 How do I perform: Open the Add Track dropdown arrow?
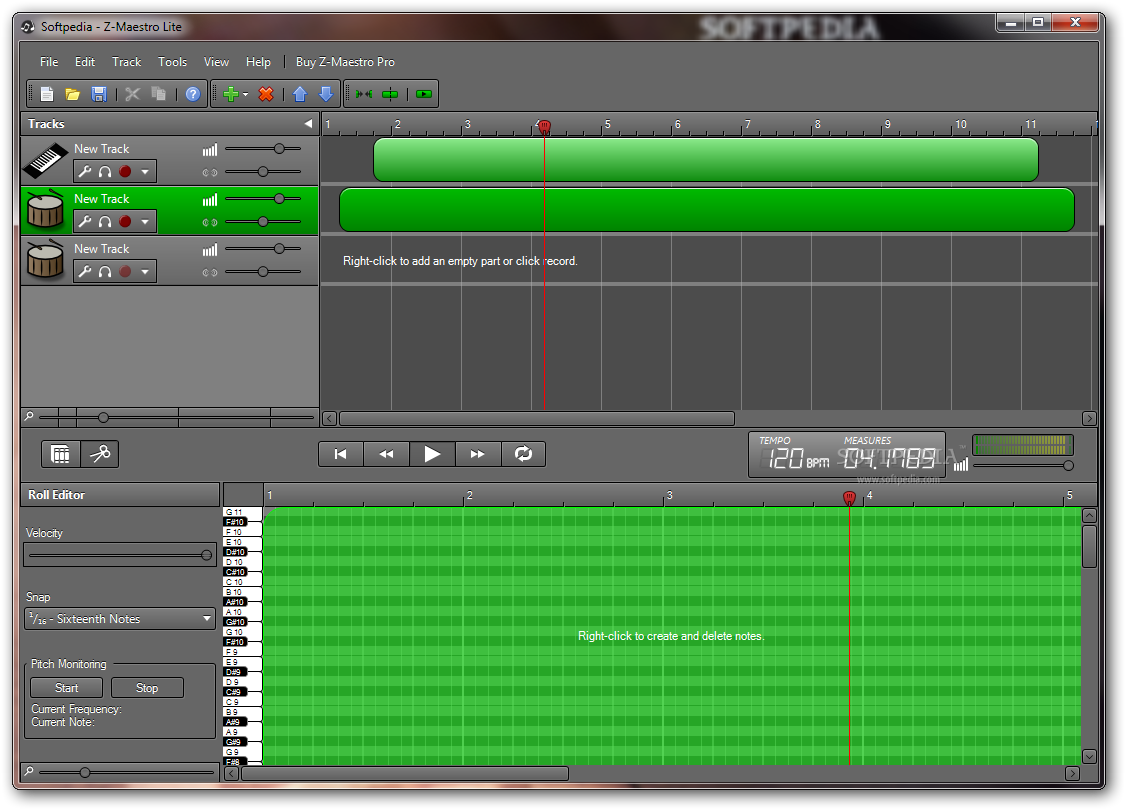pos(246,94)
